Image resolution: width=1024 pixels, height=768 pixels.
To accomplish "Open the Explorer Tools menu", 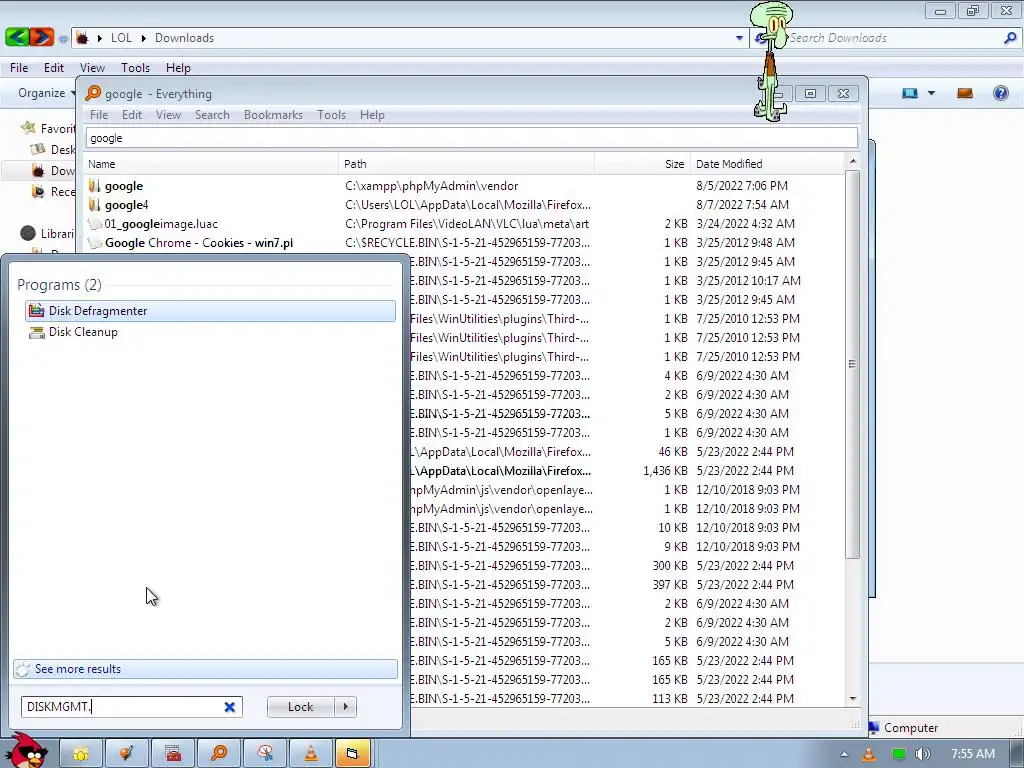I will click(135, 67).
